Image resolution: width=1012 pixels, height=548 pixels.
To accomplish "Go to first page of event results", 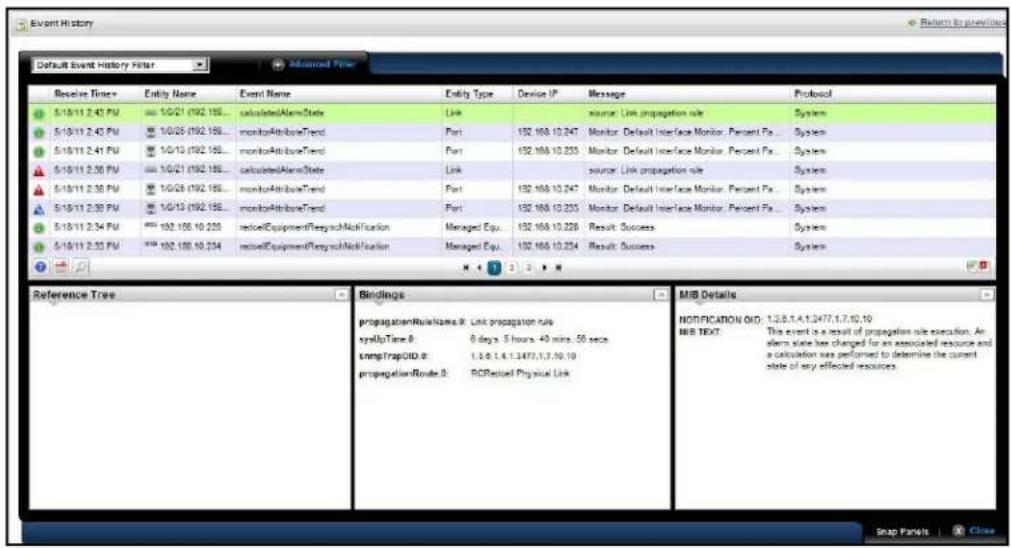I will coord(466,268).
